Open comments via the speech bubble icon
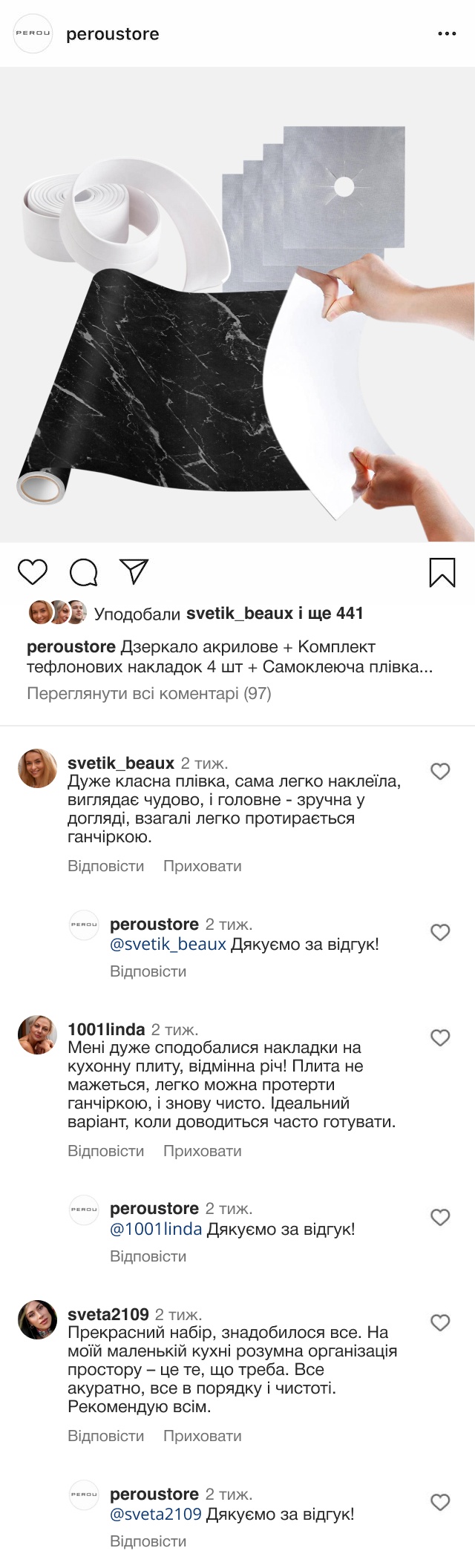Viewport: 475px width, 1568px height. [83, 572]
